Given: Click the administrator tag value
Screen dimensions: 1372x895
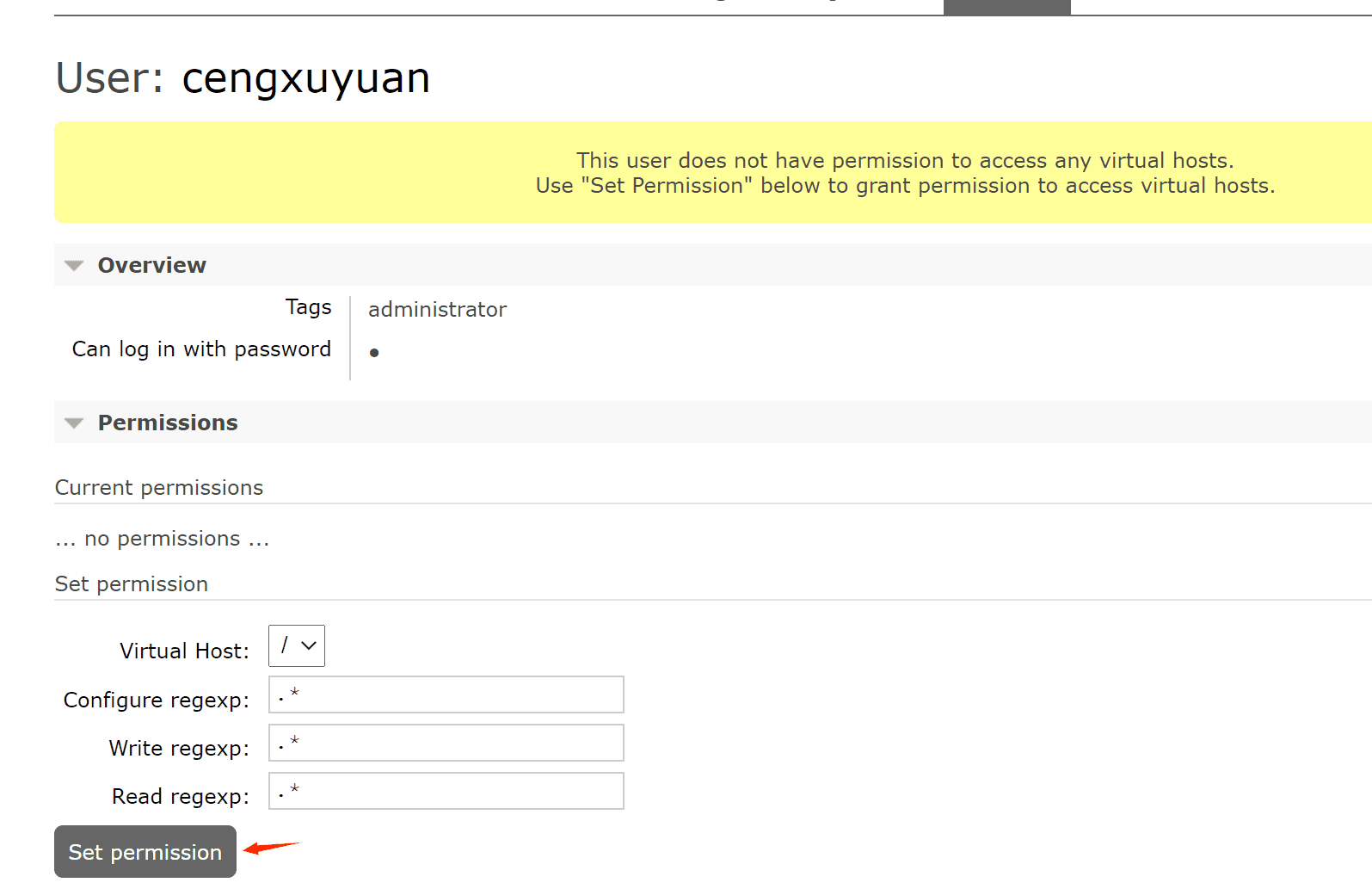Looking at the screenshot, I should pyautogui.click(x=437, y=310).
